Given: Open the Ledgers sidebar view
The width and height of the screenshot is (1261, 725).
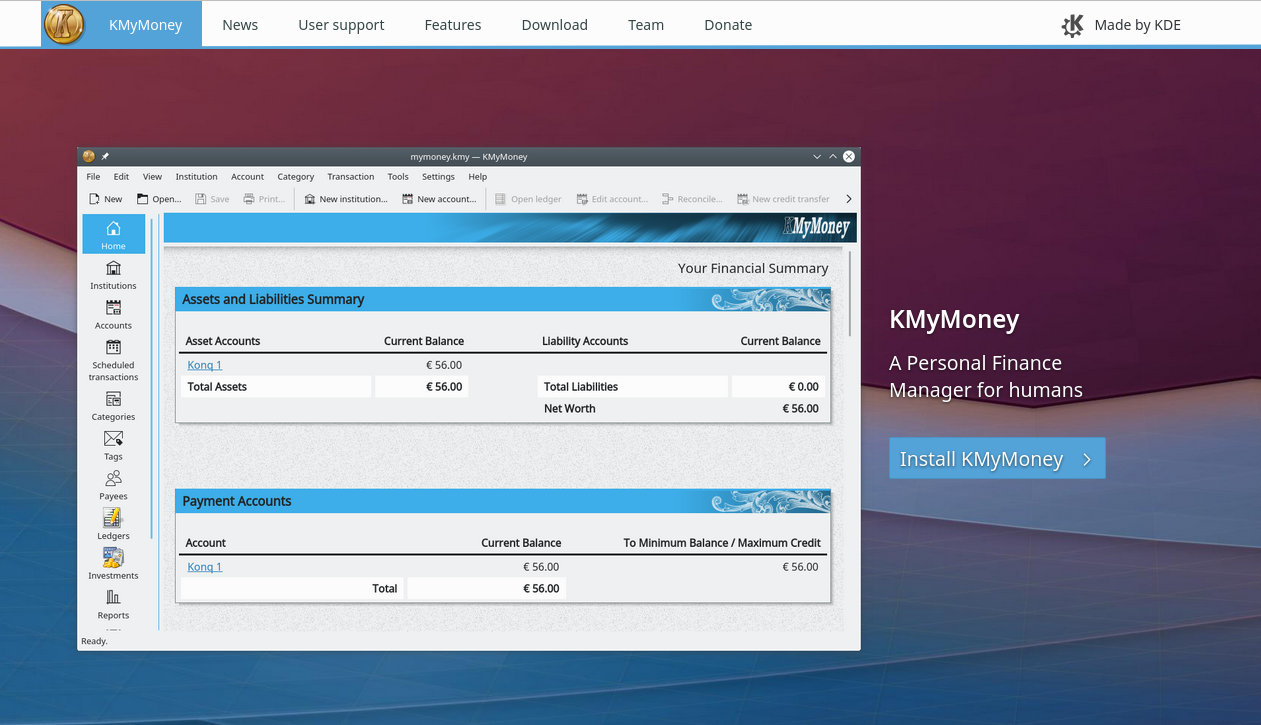Looking at the screenshot, I should click(113, 524).
